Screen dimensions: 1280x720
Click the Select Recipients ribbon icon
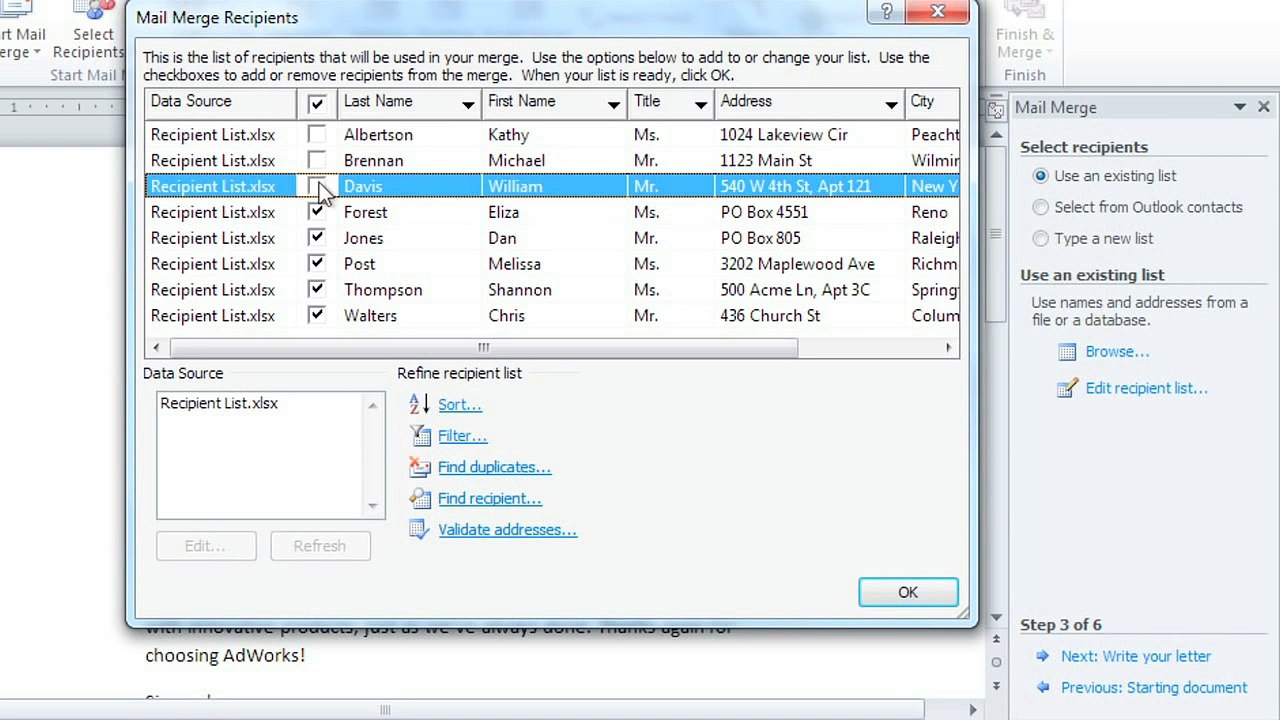[93, 12]
